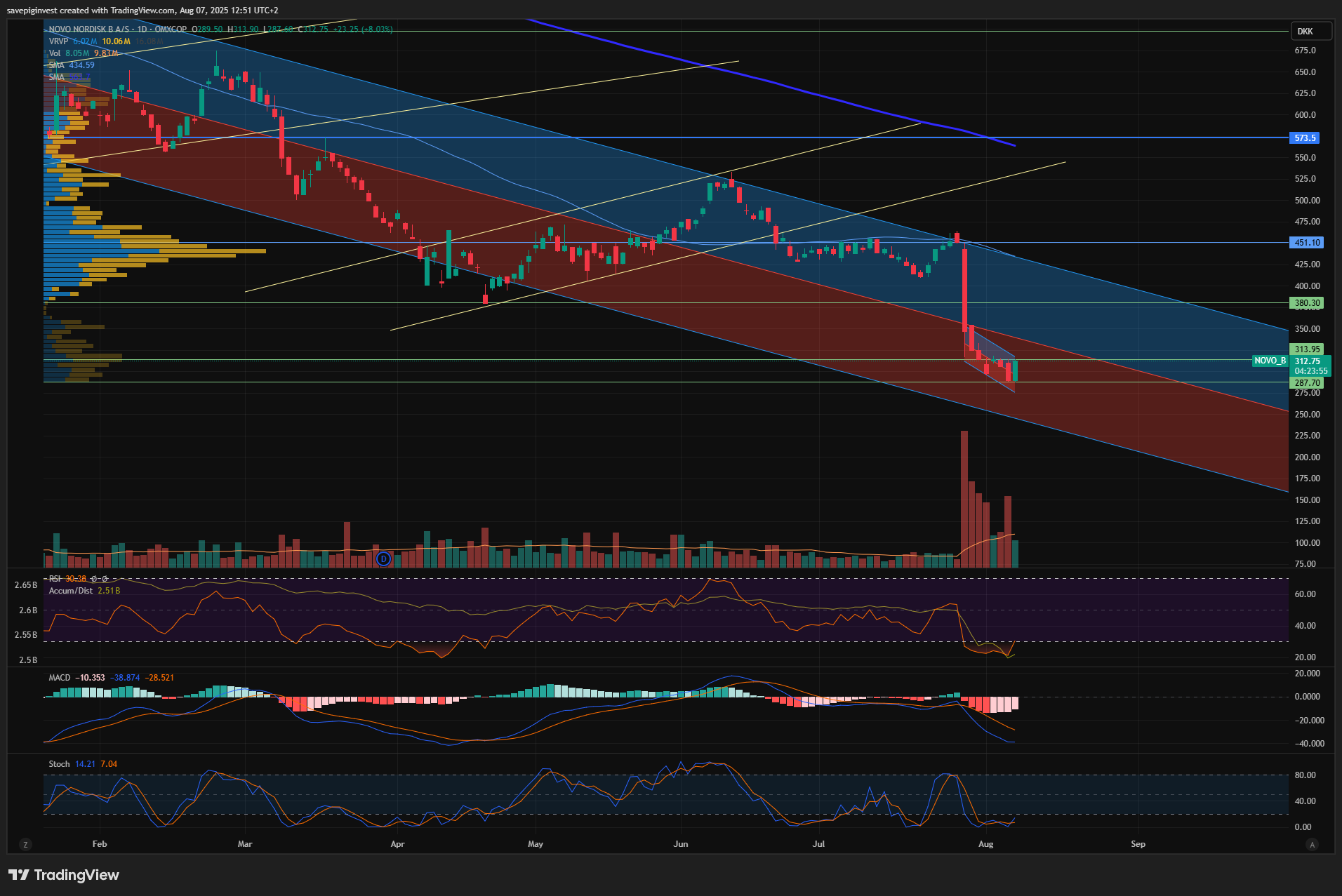Viewport: 1342px width, 896px height.
Task: Select the 380.30 price level label
Action: coord(1307,303)
